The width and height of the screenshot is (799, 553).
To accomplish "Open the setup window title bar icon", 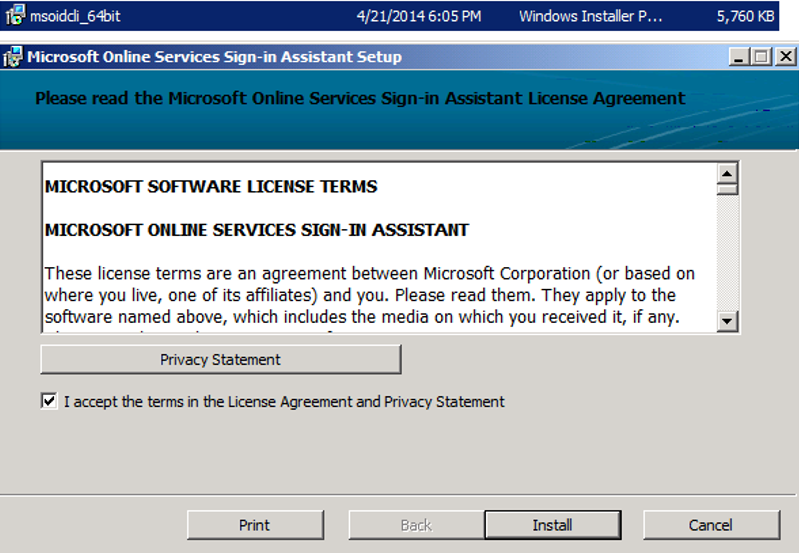I will pyautogui.click(x=14, y=57).
